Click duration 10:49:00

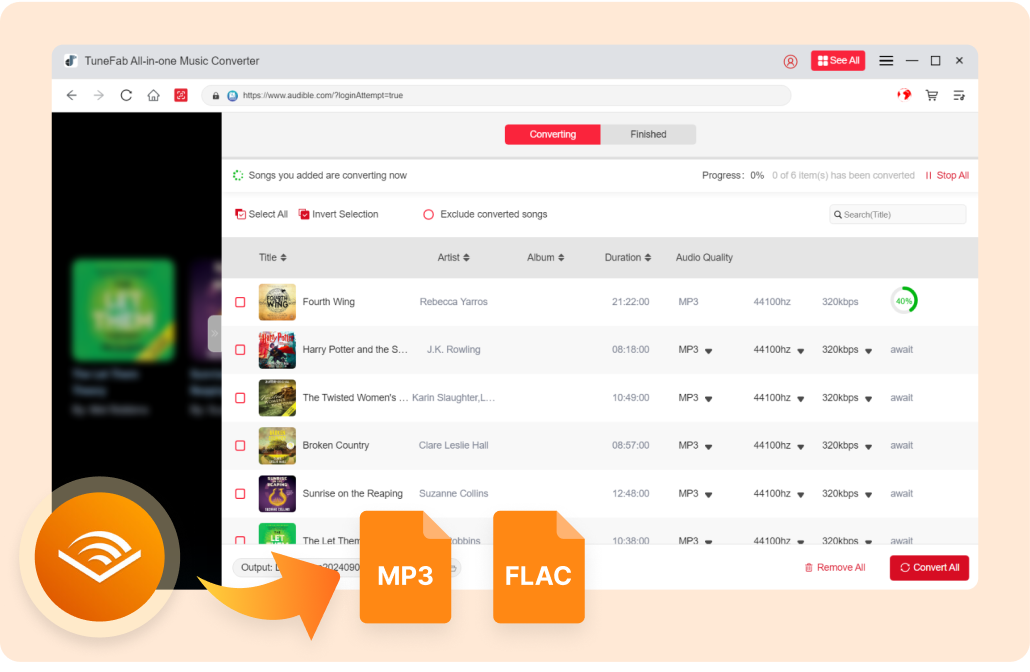[x=631, y=398]
